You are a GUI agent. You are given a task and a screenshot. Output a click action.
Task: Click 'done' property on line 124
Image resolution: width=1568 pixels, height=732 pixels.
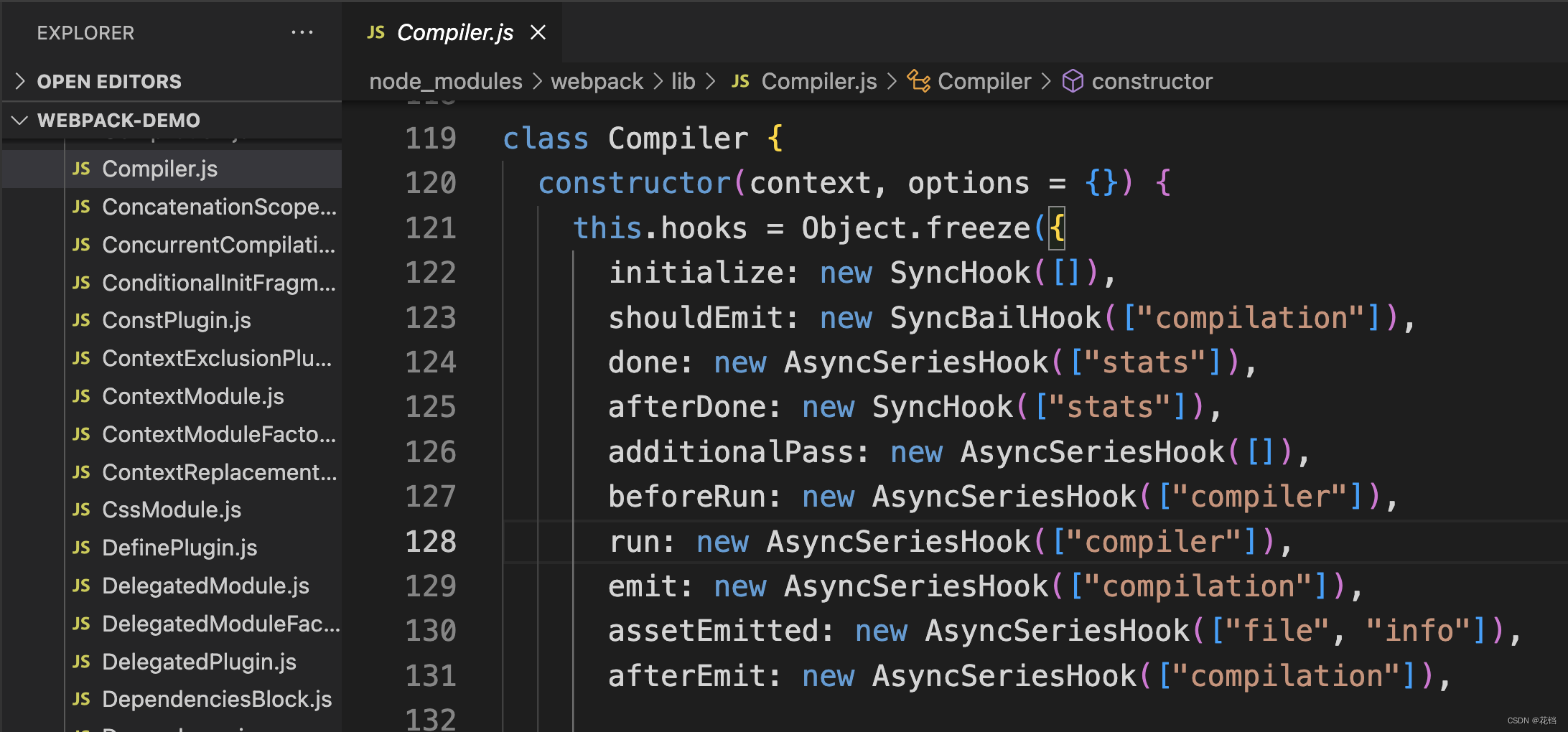click(643, 362)
